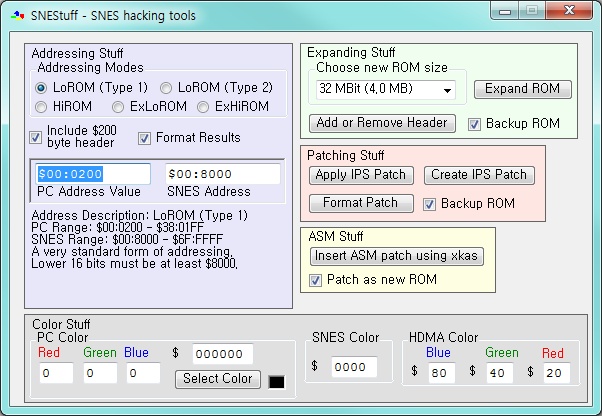Screen dimensions: 602x416
Task: Open color picker via Select Color button
Action: click(218, 379)
